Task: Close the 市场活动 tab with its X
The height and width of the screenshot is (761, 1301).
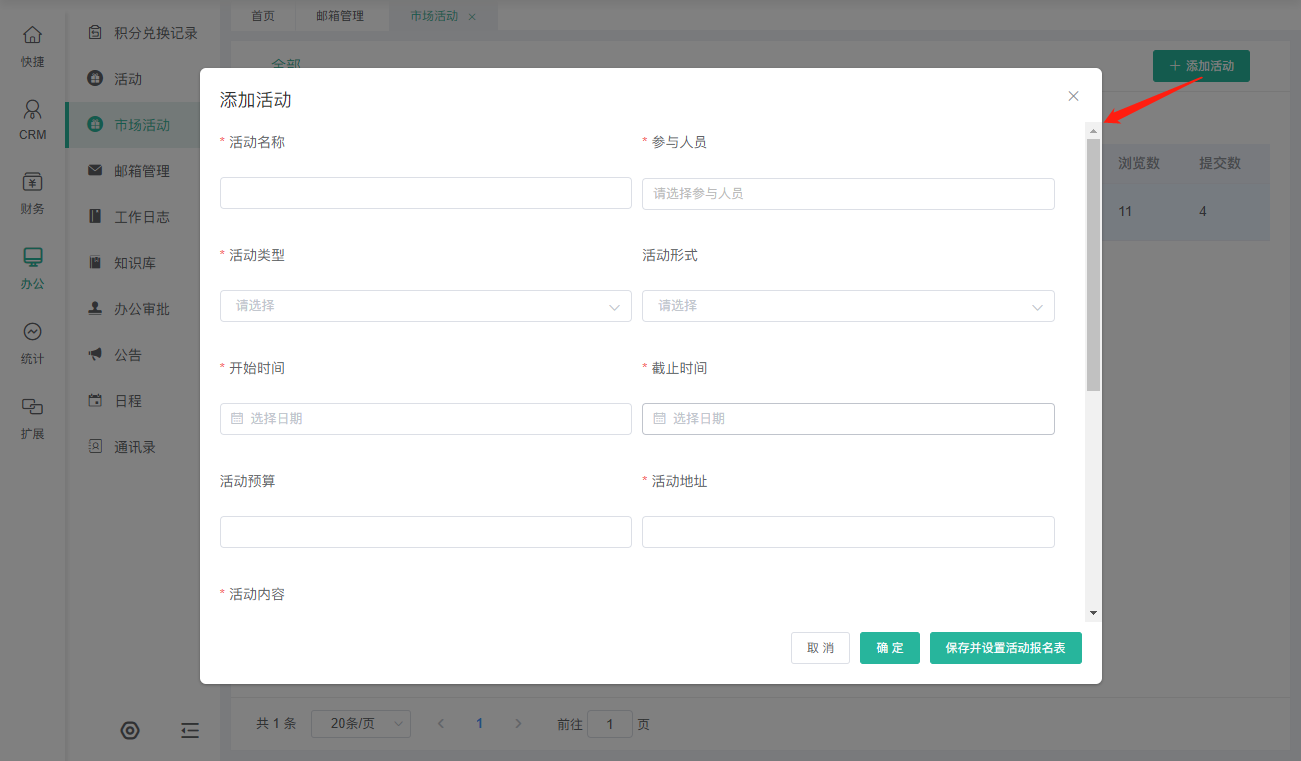Action: (472, 17)
